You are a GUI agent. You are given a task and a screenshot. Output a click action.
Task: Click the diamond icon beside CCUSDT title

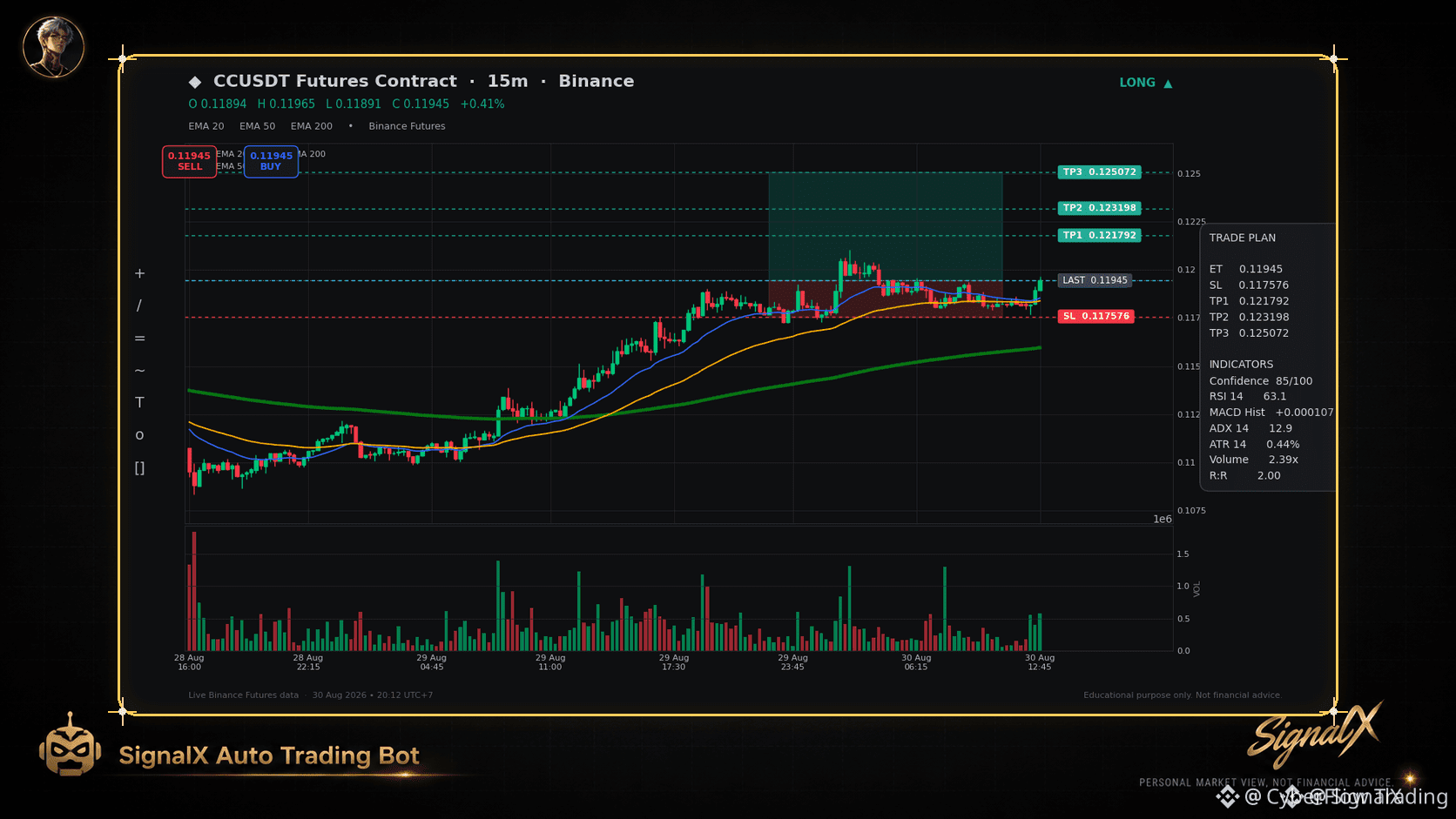pos(195,82)
